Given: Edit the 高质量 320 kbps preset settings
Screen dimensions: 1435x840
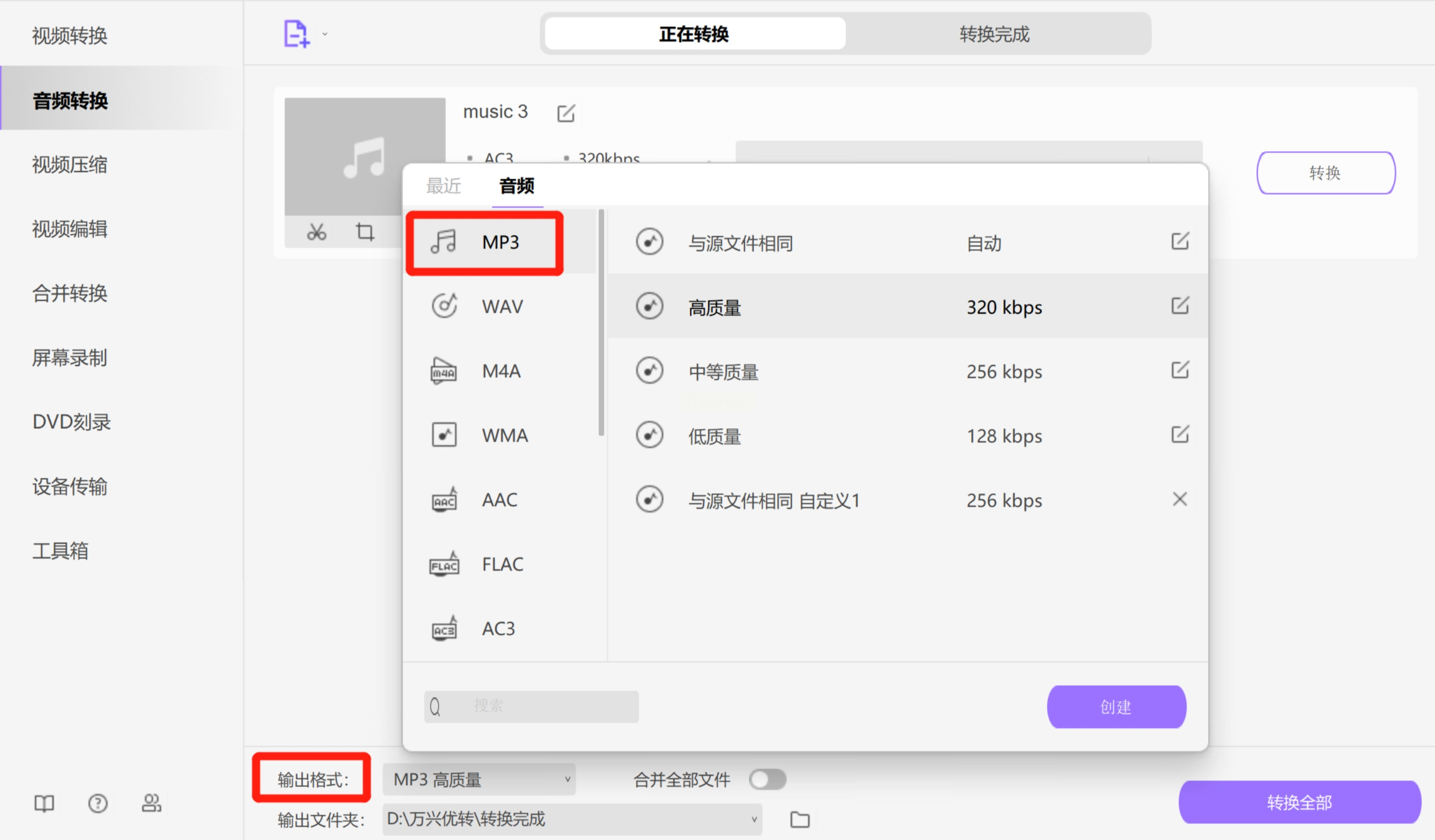Looking at the screenshot, I should [1180, 306].
